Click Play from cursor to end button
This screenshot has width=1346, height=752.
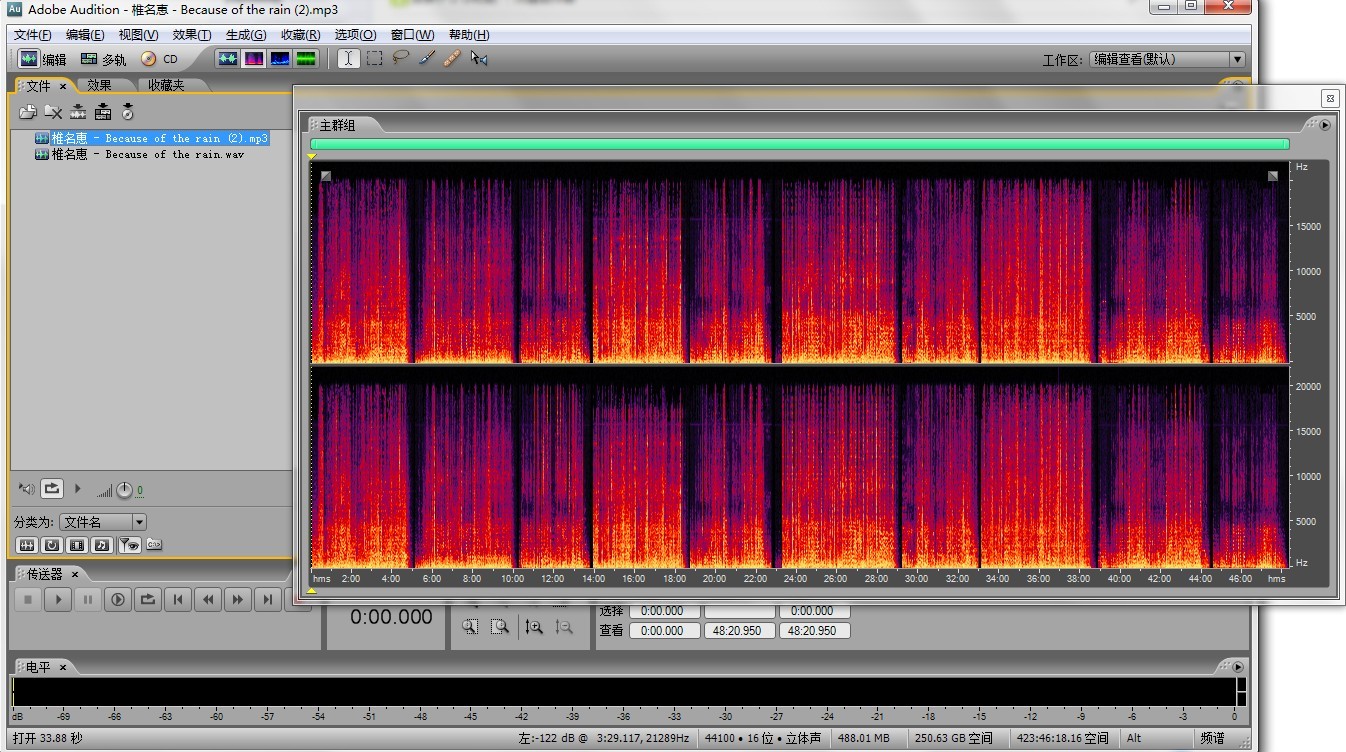point(118,599)
